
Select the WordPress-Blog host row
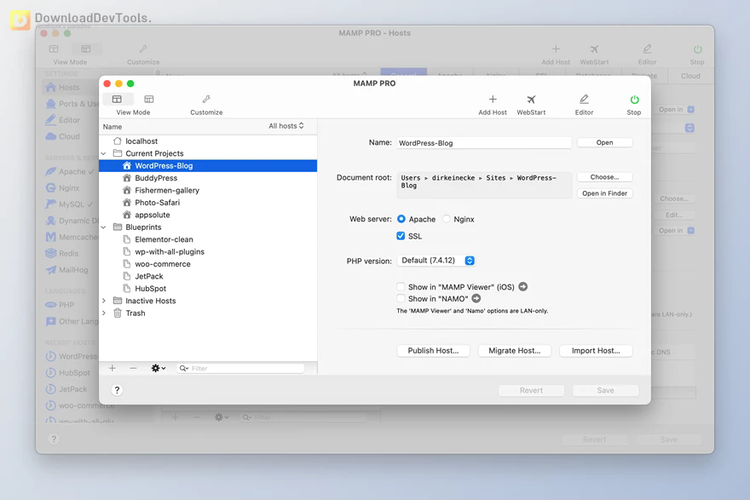(208, 166)
